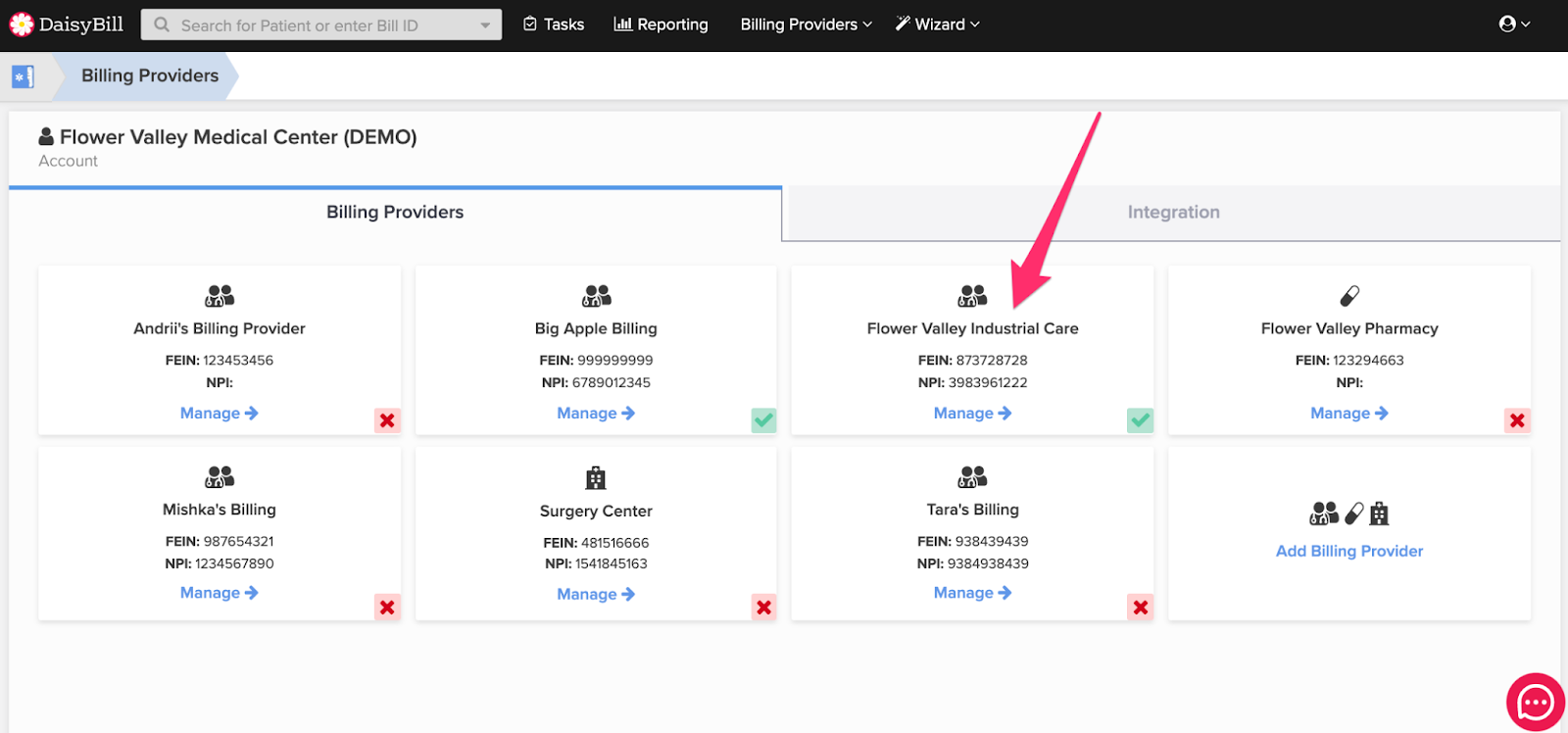Click NPI 9384938439 text
Viewport: 1568px width, 733px height.
[972, 563]
